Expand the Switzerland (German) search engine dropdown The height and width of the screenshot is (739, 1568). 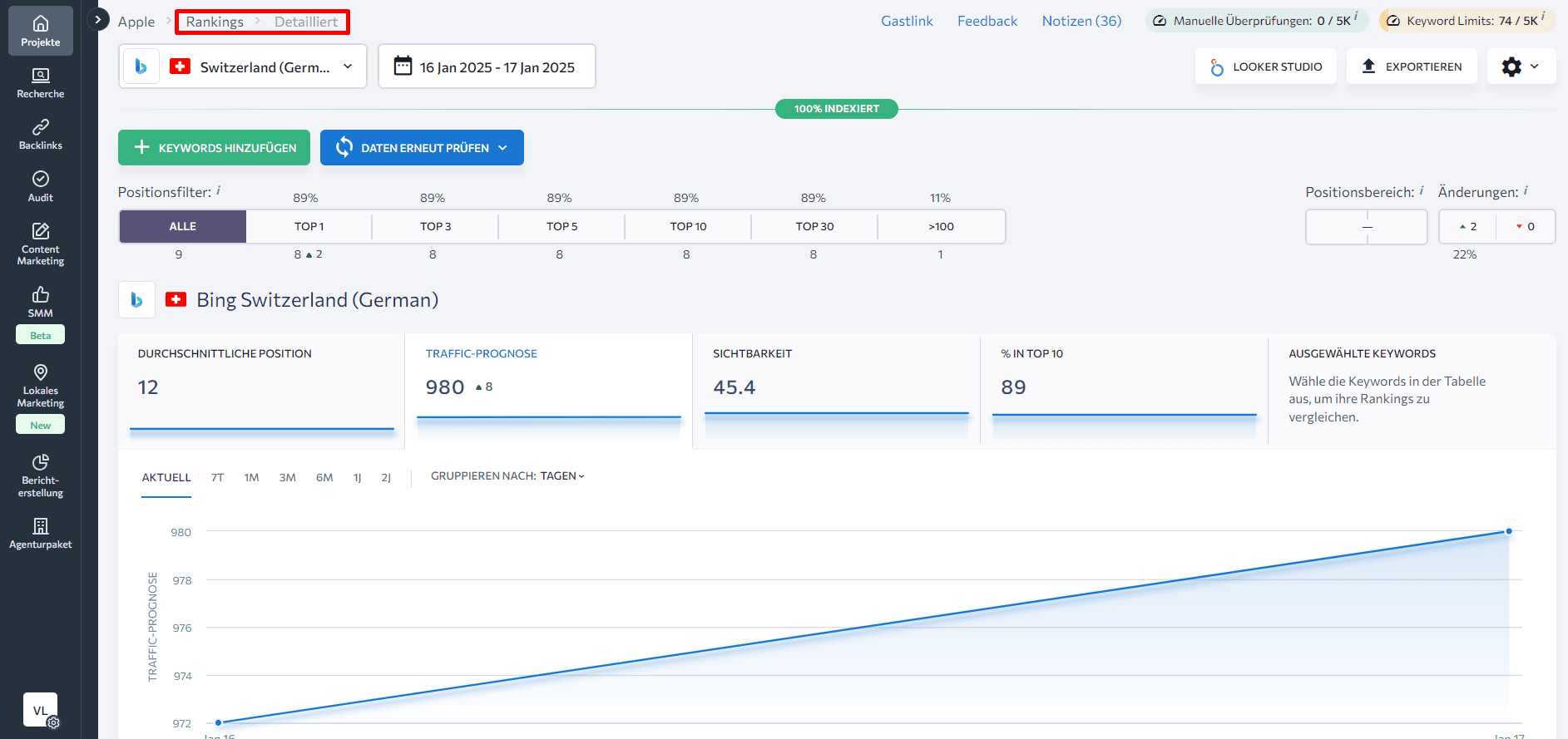[x=243, y=67]
